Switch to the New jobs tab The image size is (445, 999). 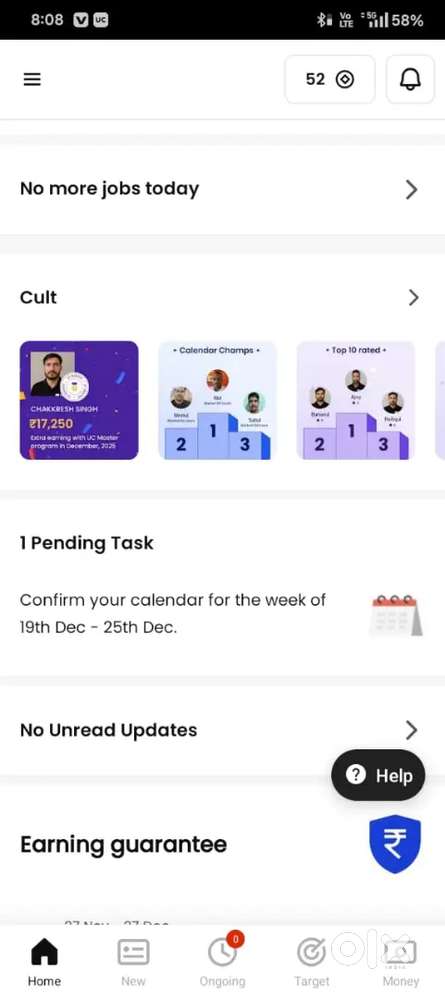[x=133, y=963]
